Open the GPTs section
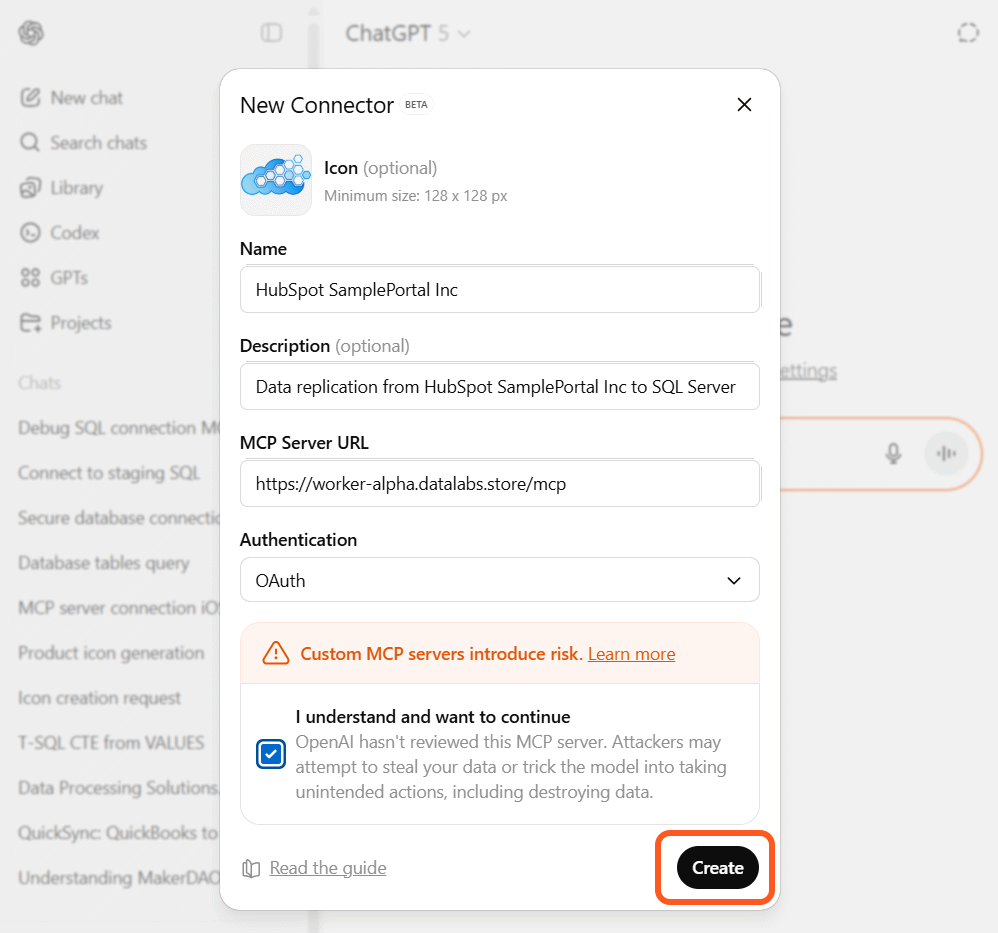This screenshot has width=998, height=933. tap(72, 277)
